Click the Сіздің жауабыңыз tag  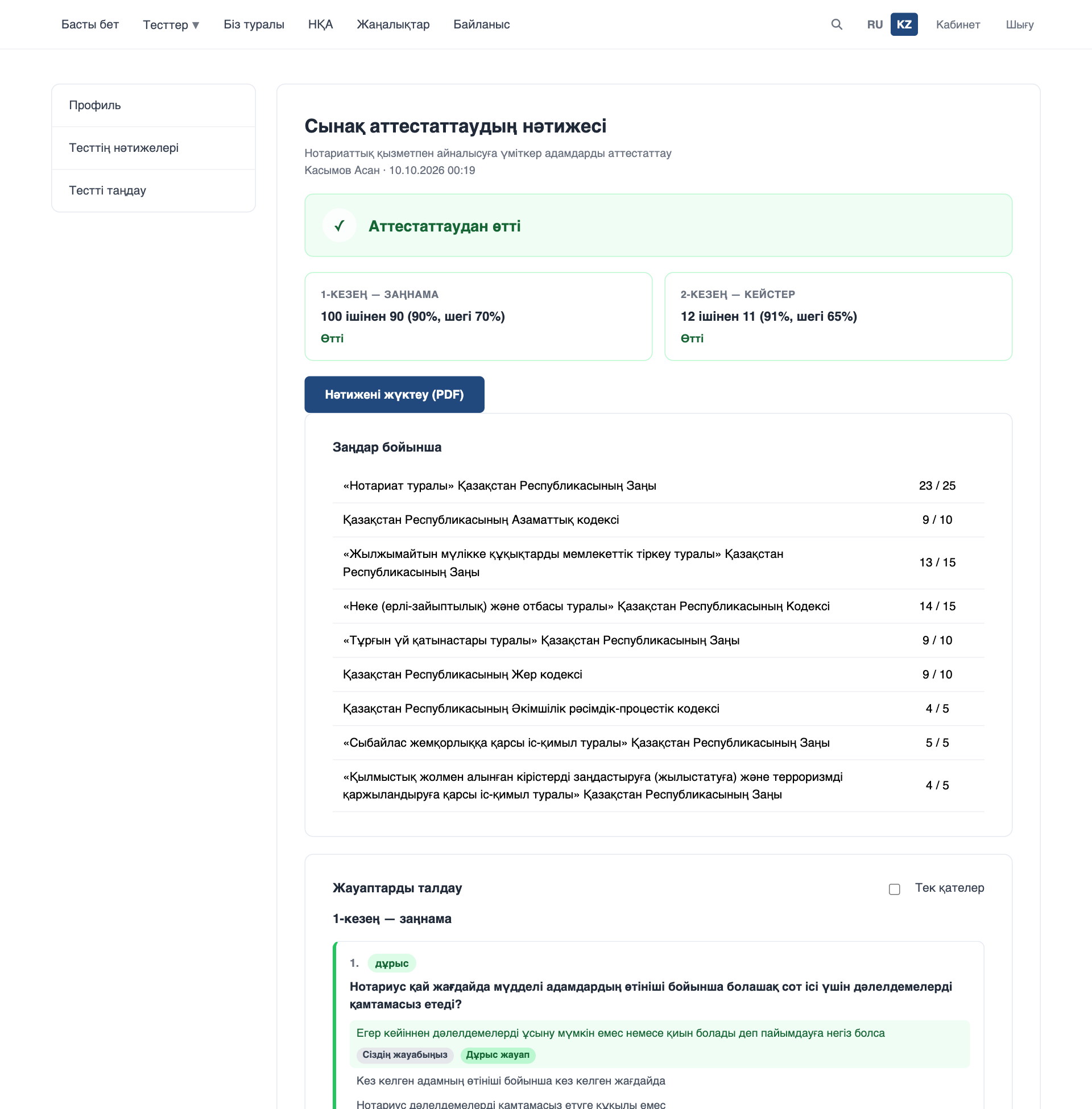[x=404, y=1054]
